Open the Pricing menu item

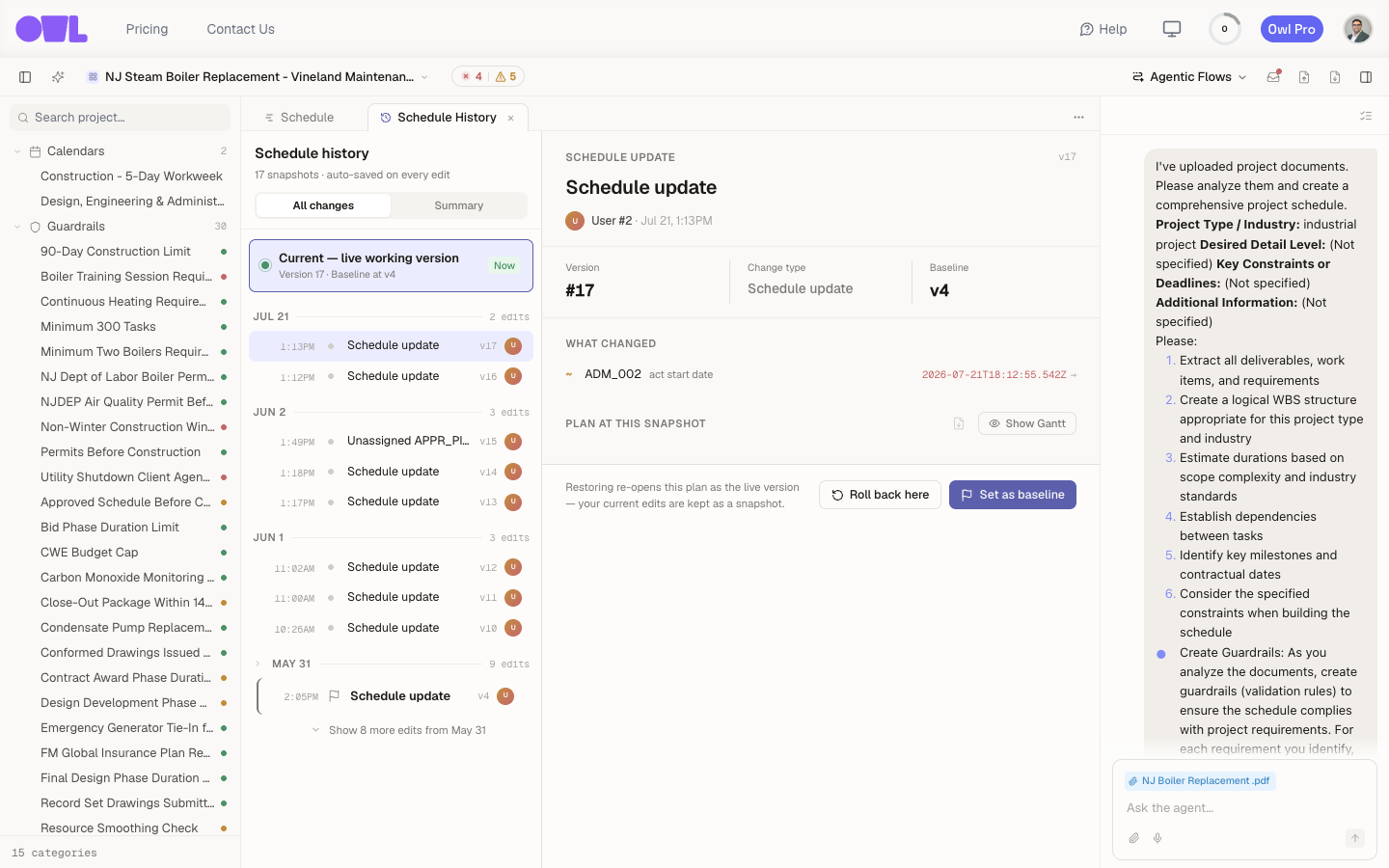click(x=147, y=29)
